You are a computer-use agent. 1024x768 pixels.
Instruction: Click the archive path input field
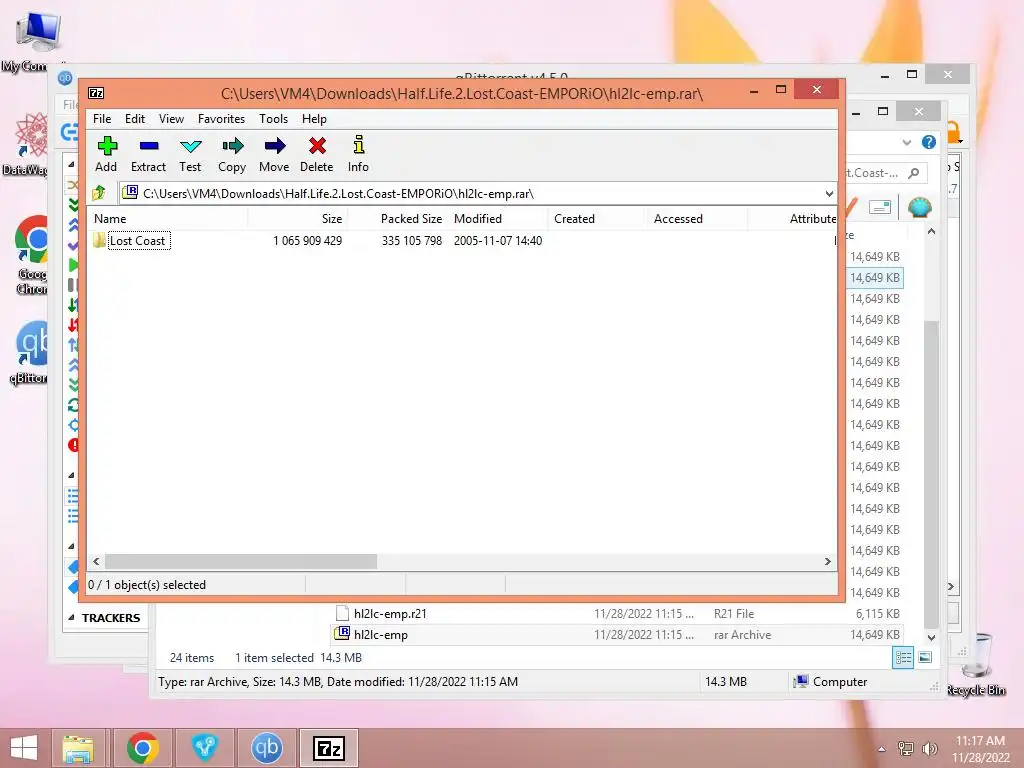[477, 194]
